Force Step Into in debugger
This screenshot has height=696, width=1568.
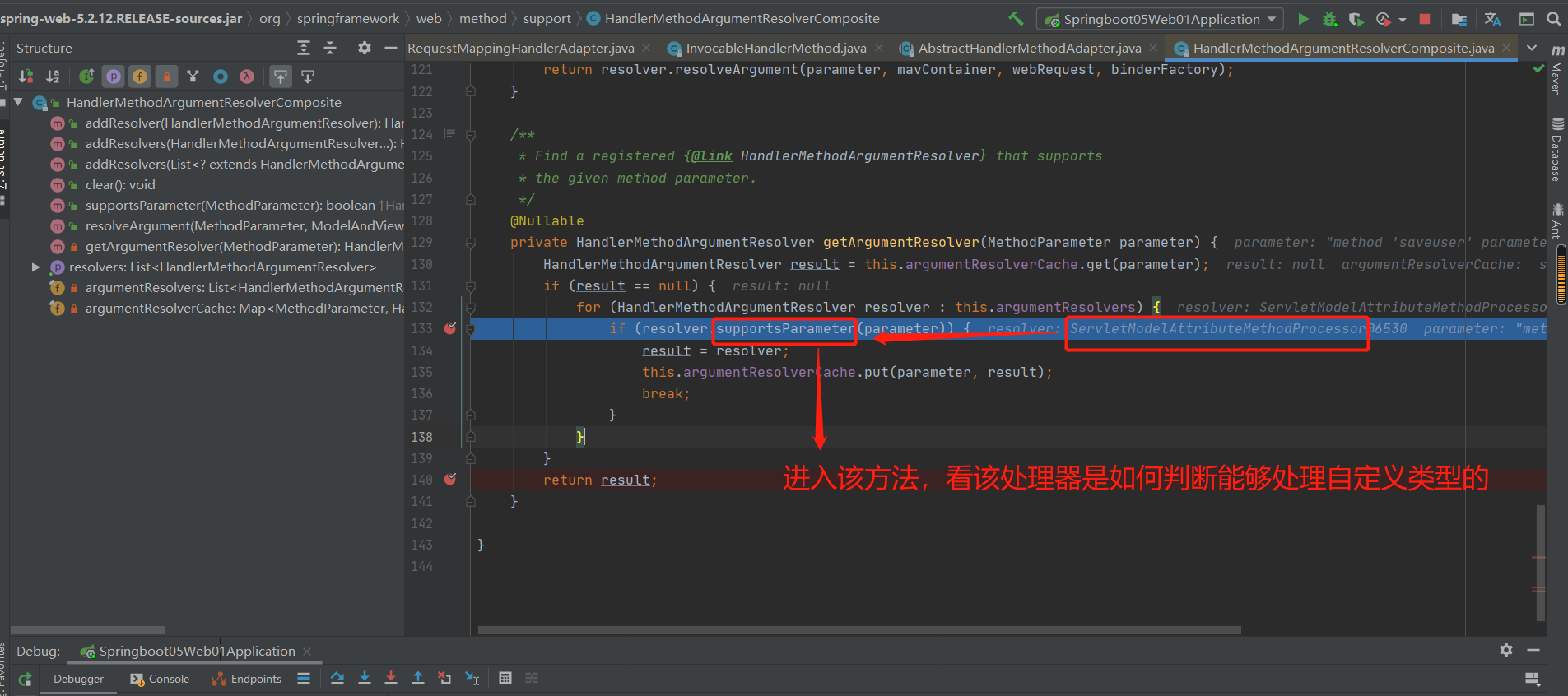click(x=391, y=678)
